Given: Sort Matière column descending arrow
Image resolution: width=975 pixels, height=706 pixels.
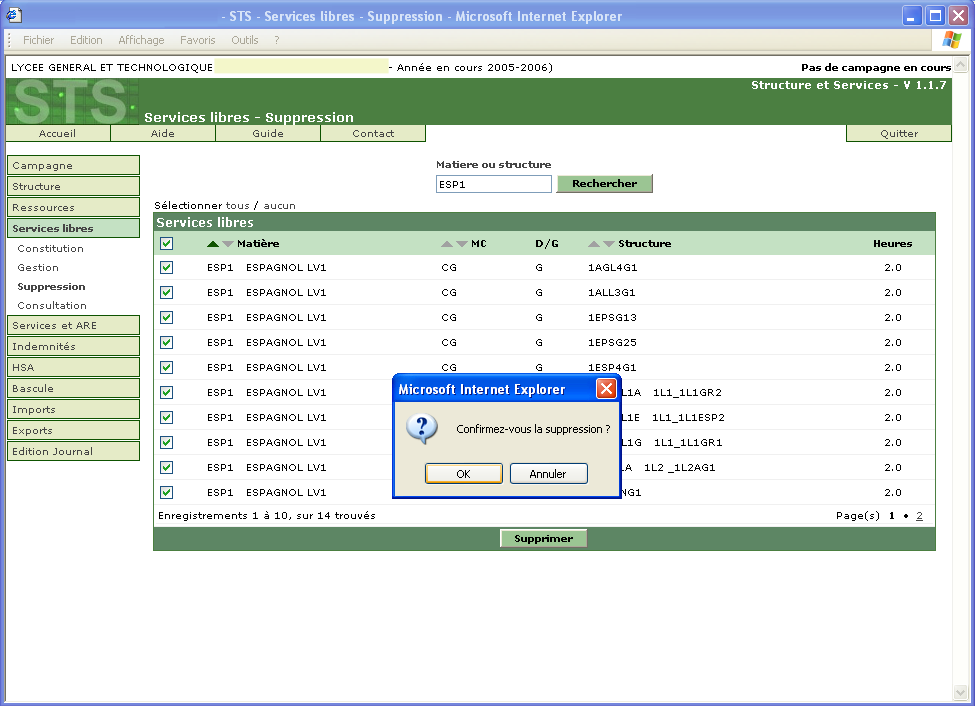Looking at the screenshot, I should pyautogui.click(x=228, y=244).
